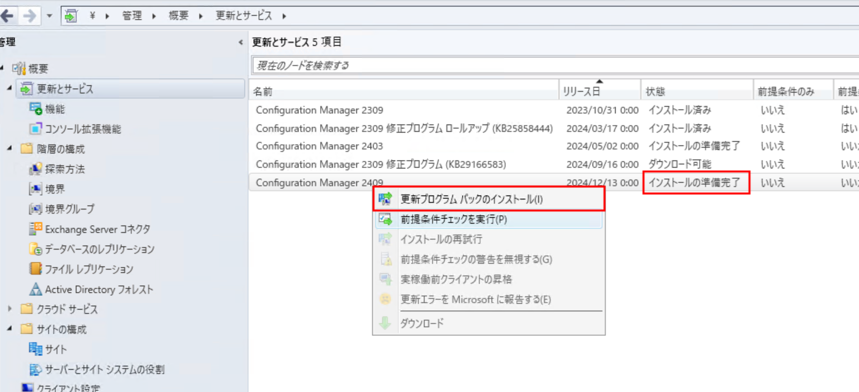Click the 階層の構成 folder icon

pyautogui.click(x=27, y=149)
